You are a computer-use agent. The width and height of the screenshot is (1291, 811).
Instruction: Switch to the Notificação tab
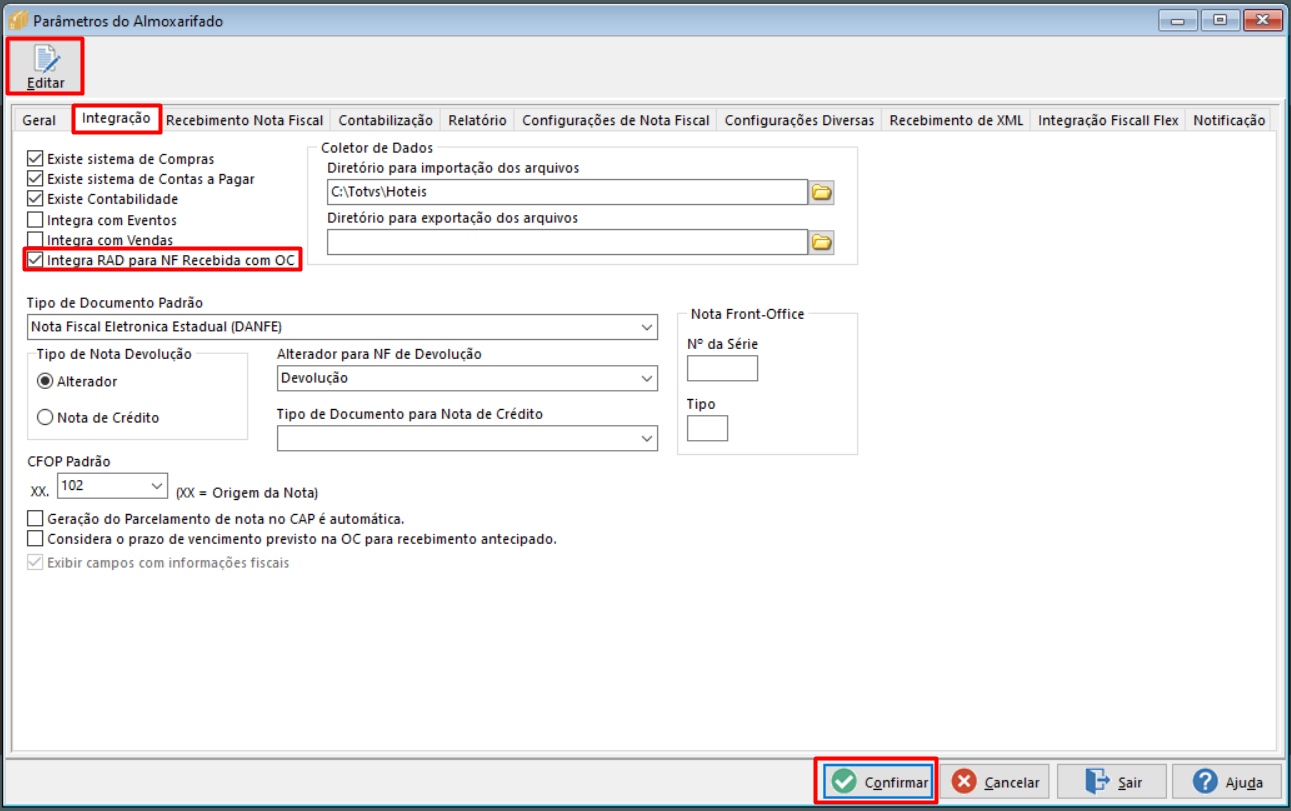1229,120
